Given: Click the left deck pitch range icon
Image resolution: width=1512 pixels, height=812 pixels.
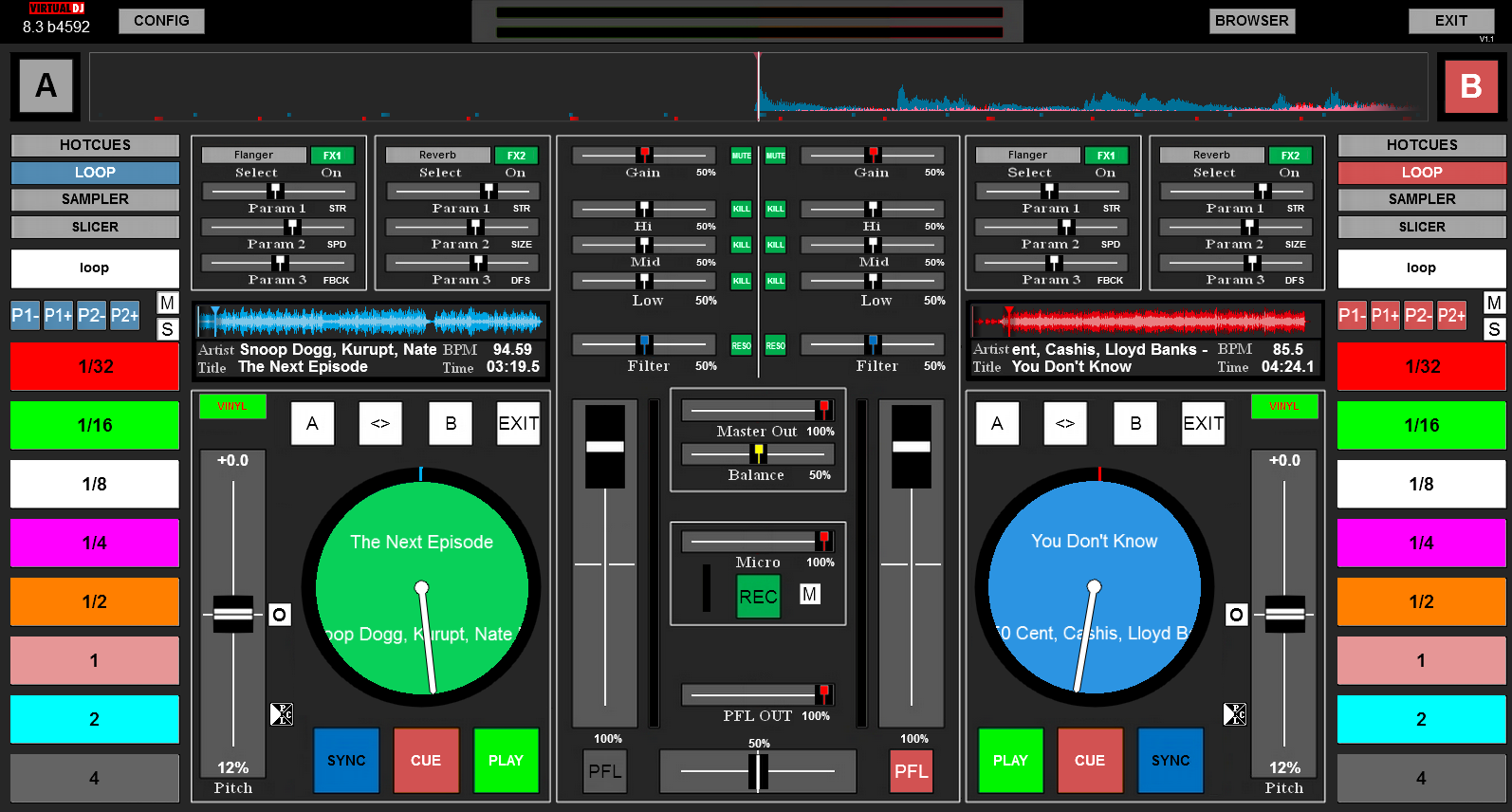Looking at the screenshot, I should 282,714.
